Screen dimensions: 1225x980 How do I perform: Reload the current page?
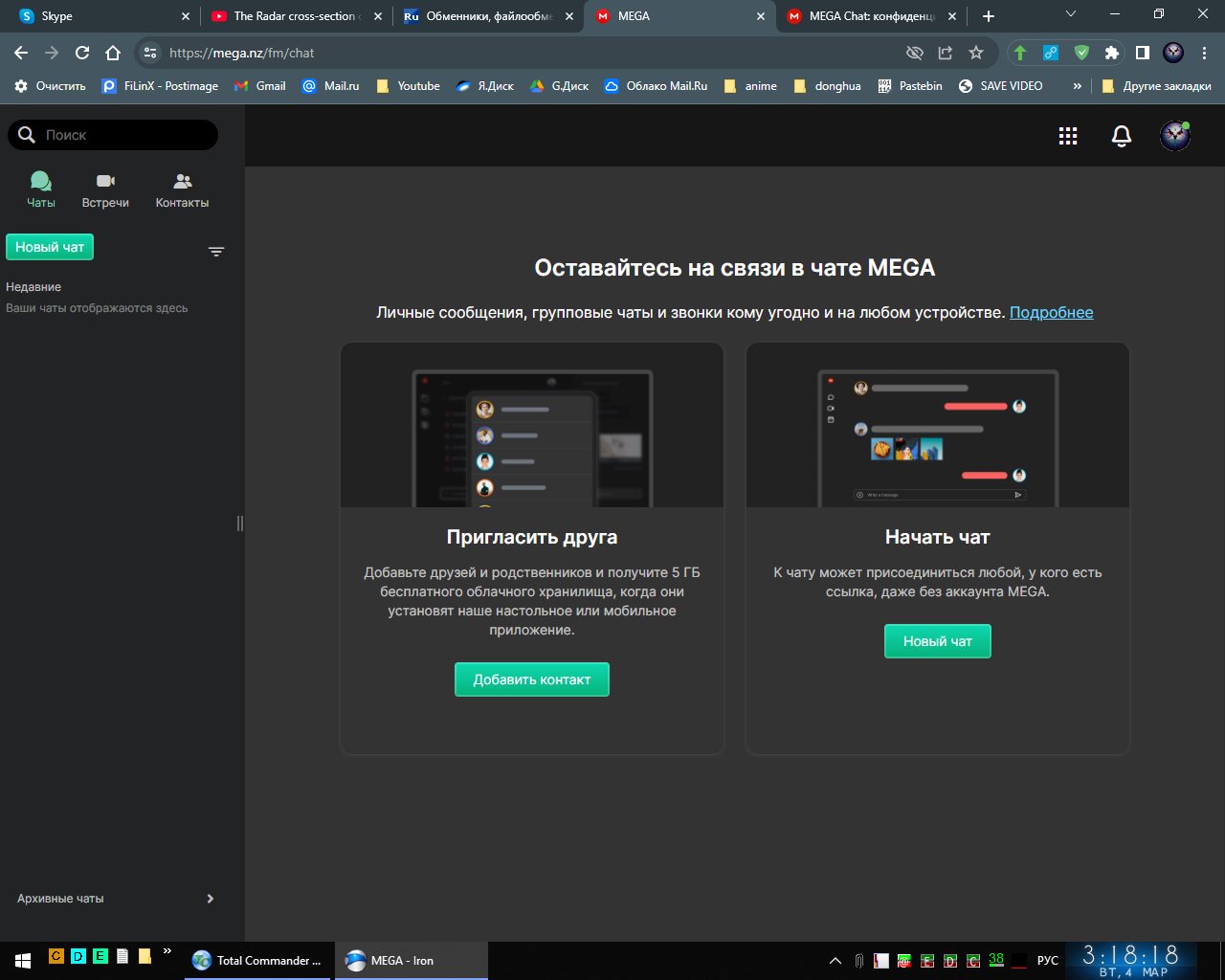82,53
